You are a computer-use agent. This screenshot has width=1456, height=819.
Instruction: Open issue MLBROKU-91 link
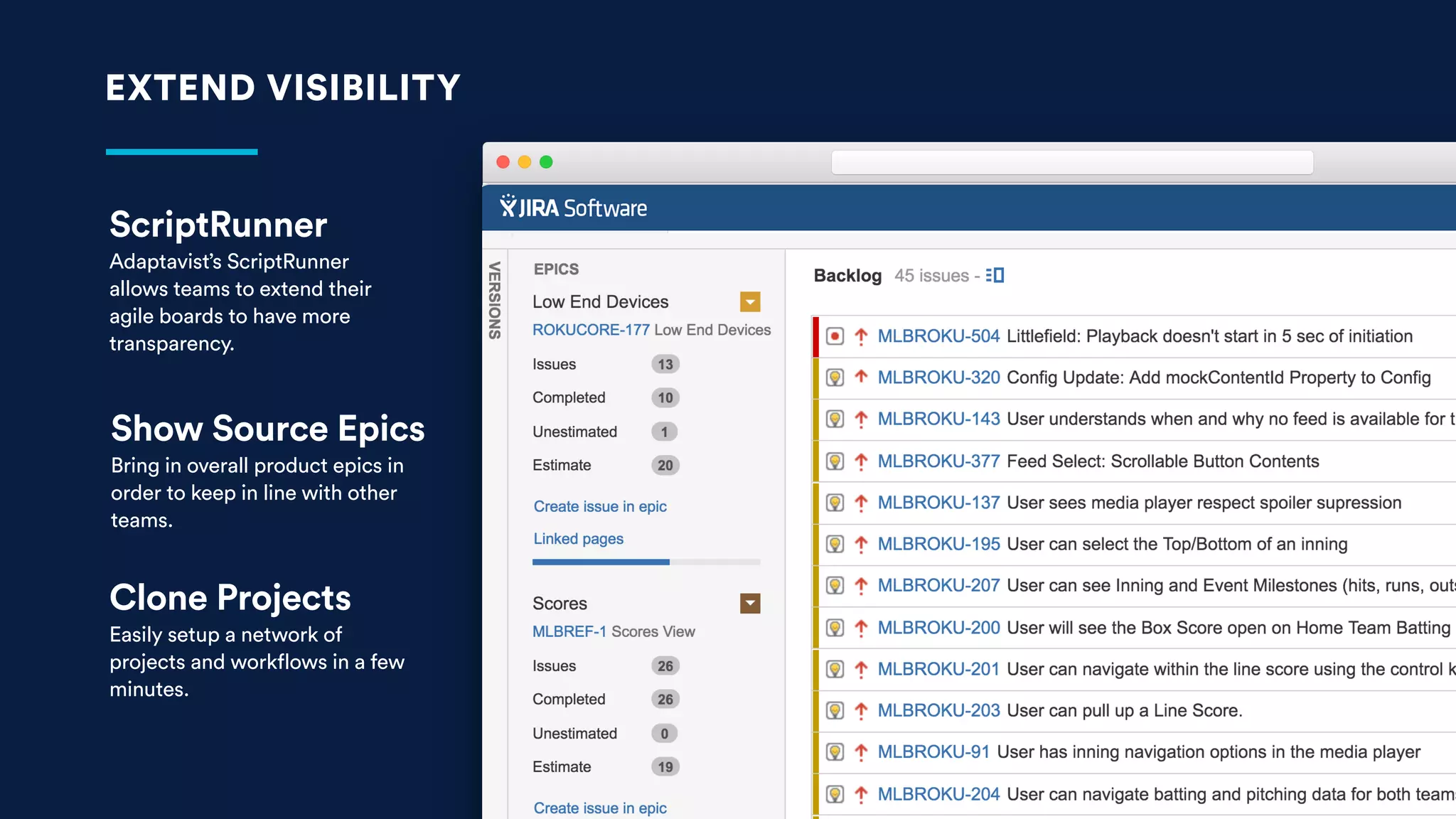[x=934, y=751]
